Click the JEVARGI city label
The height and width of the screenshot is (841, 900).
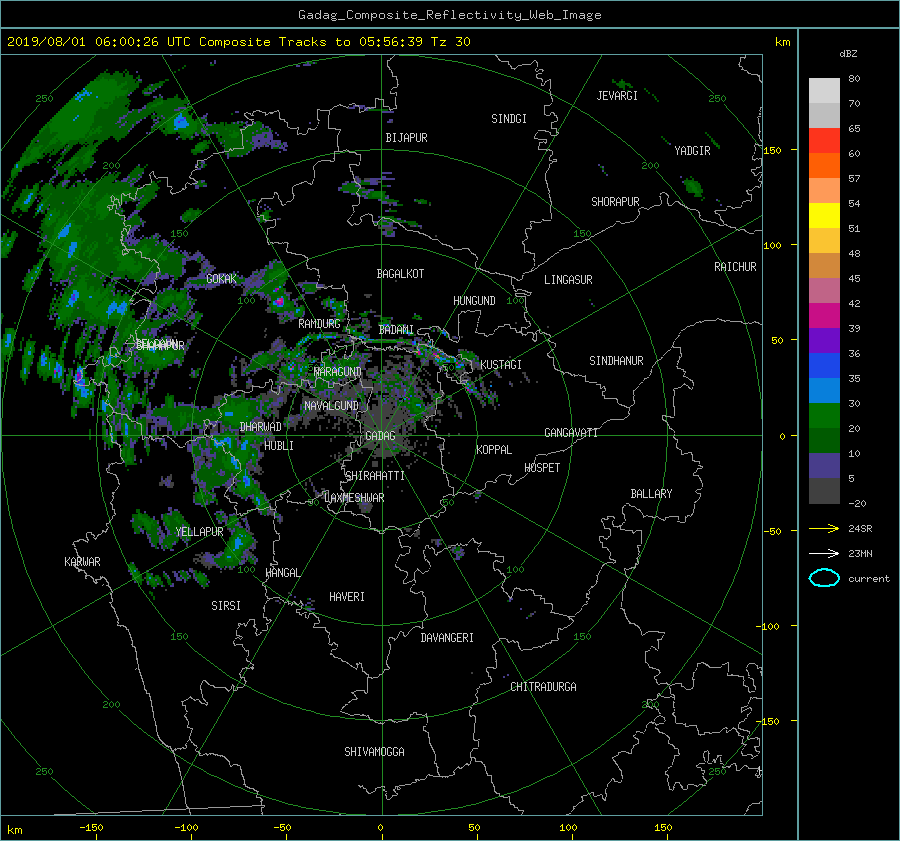tap(617, 96)
